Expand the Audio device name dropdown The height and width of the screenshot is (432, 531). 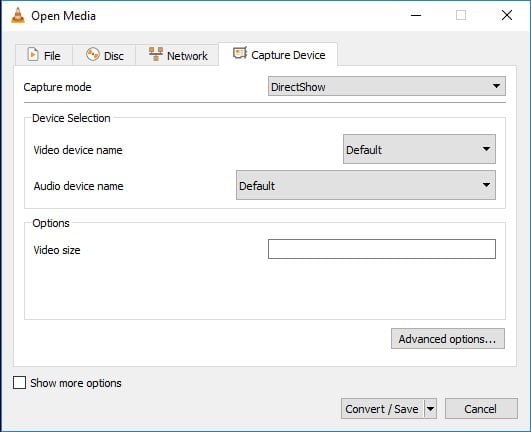[x=366, y=185]
